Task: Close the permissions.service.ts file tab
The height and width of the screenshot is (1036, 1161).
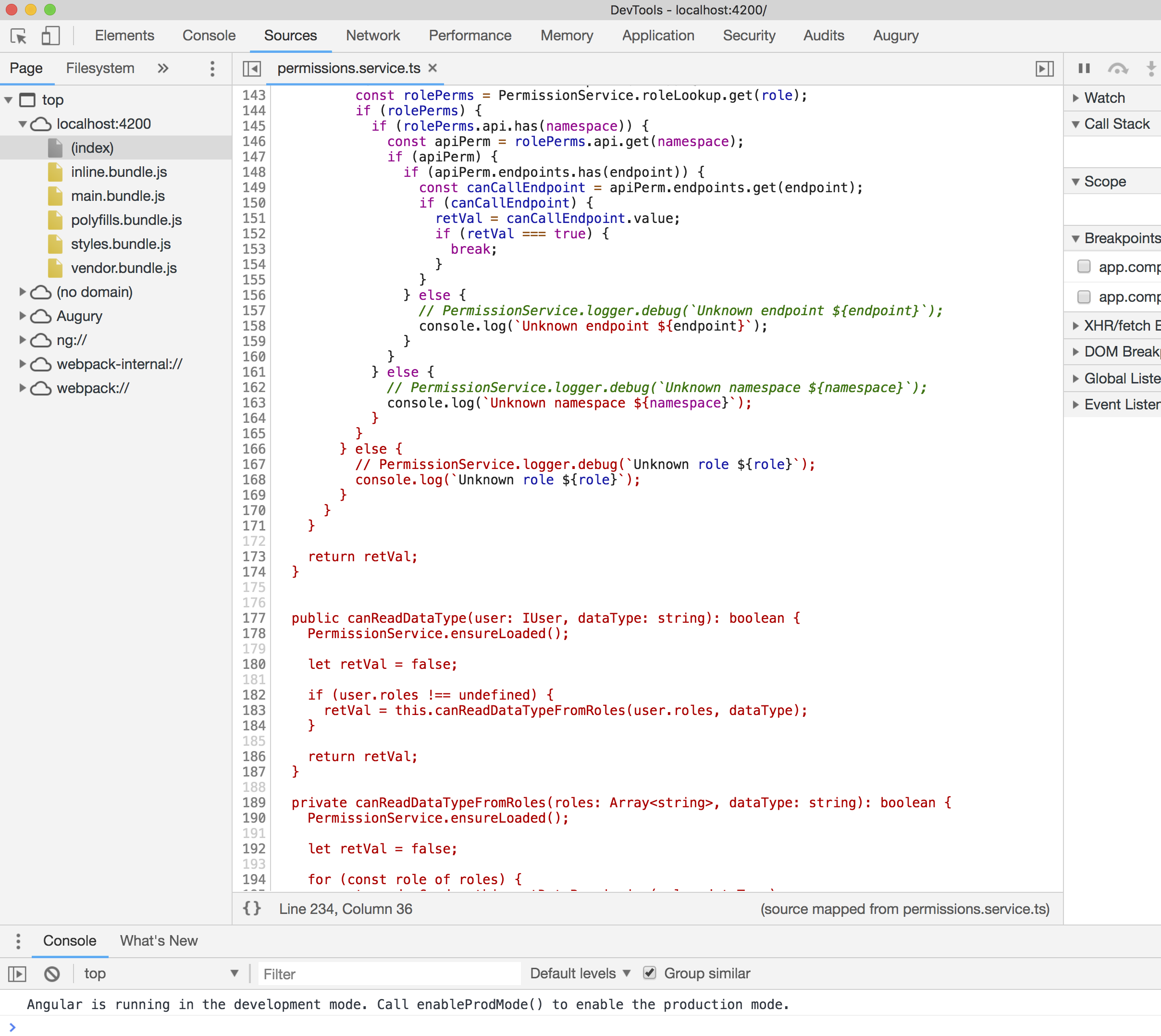Action: click(432, 68)
